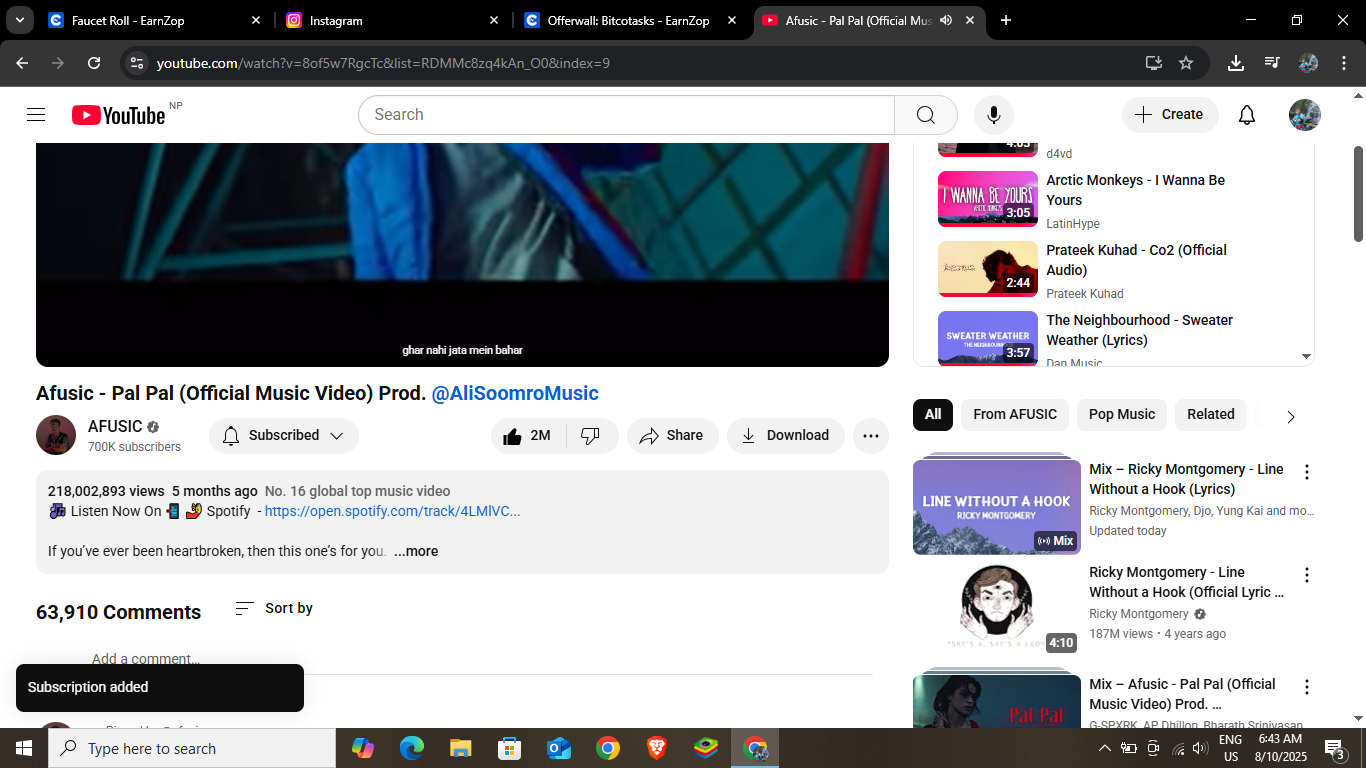This screenshot has width=1366, height=768.
Task: Click the Share button
Action: pyautogui.click(x=672, y=436)
